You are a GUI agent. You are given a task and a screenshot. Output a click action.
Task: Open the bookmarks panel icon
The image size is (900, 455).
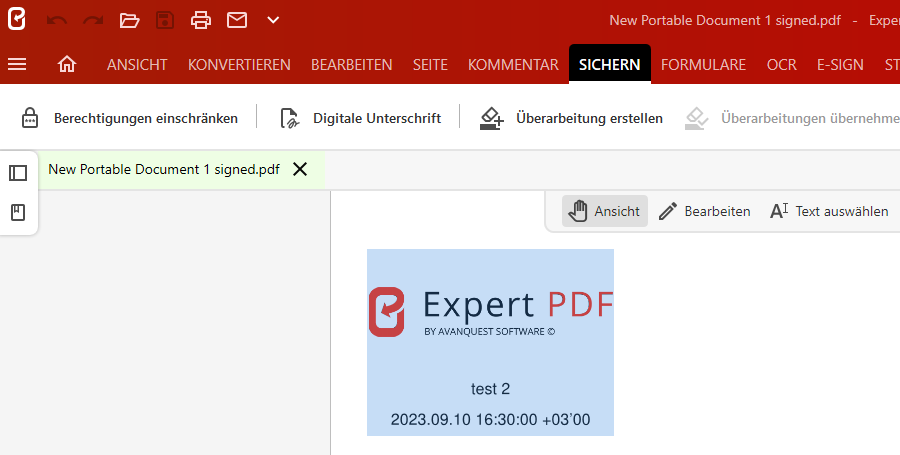coord(18,212)
